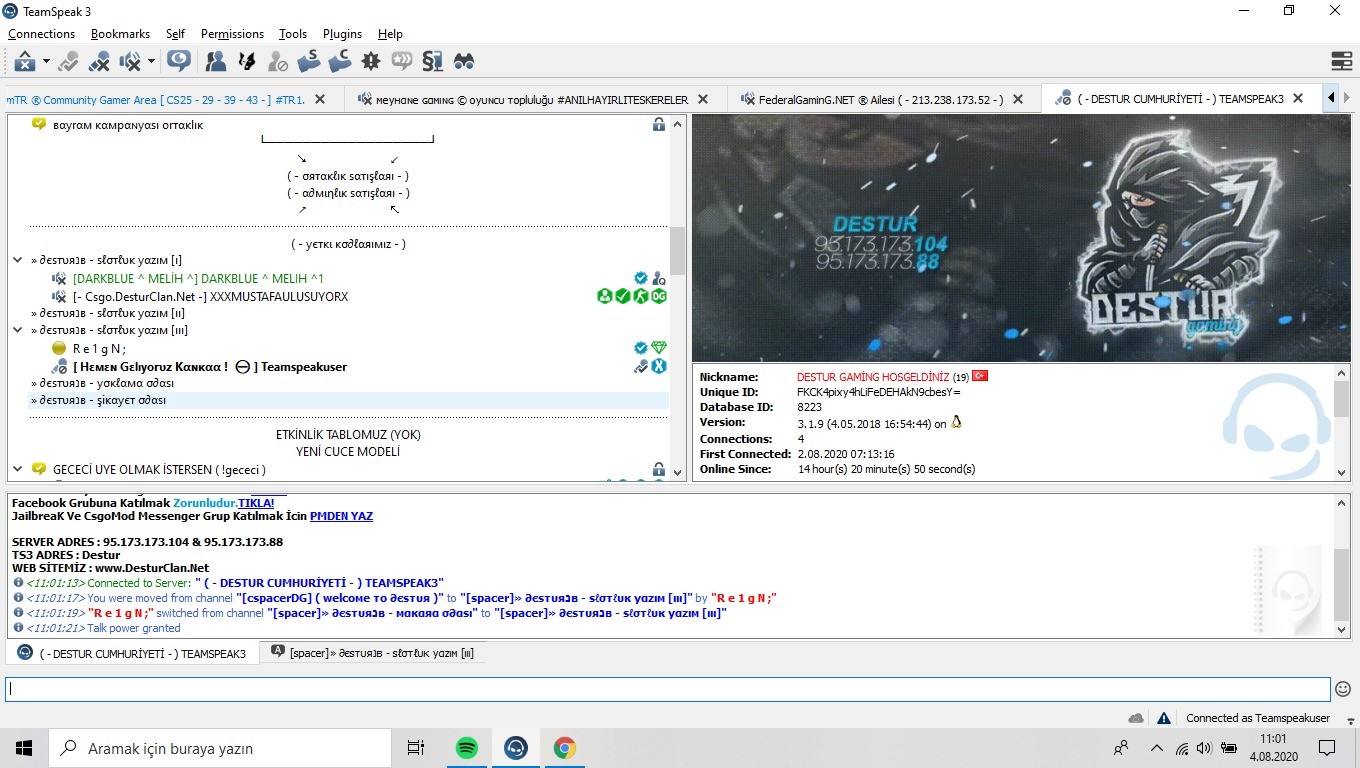Screen dimensions: 1360x768
Task: Select the DESTUR CUMHURİYETİ server chat tab
Action: pos(133,653)
